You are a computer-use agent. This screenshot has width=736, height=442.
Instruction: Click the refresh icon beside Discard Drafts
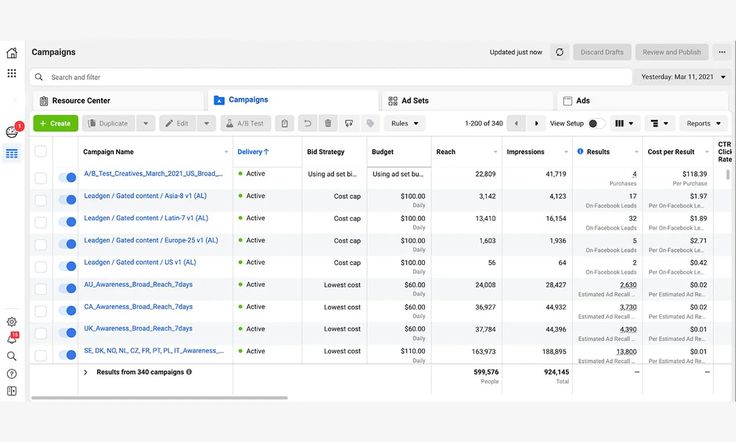tap(559, 52)
